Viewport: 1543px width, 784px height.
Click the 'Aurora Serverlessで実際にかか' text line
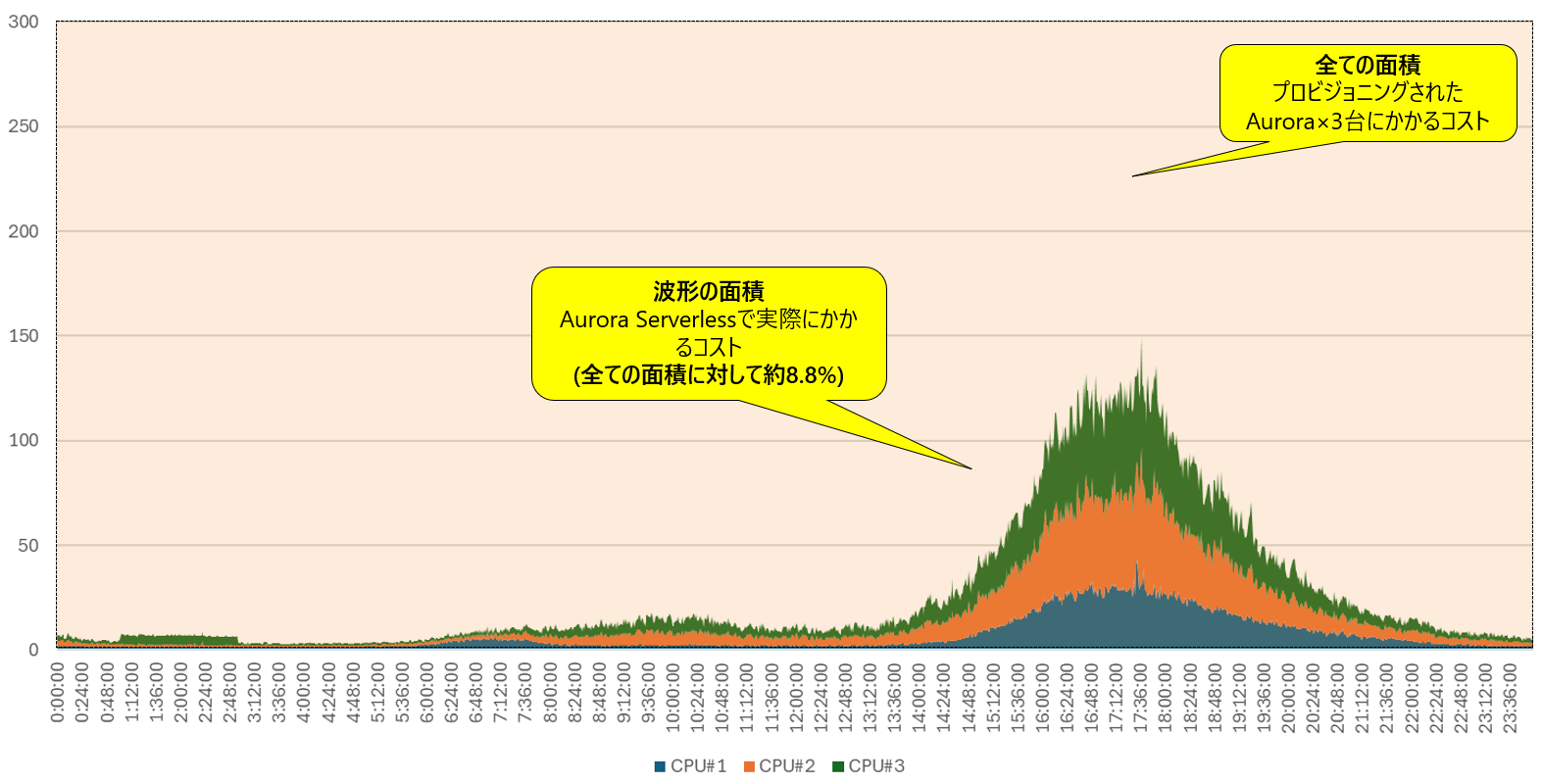pyautogui.click(x=709, y=319)
